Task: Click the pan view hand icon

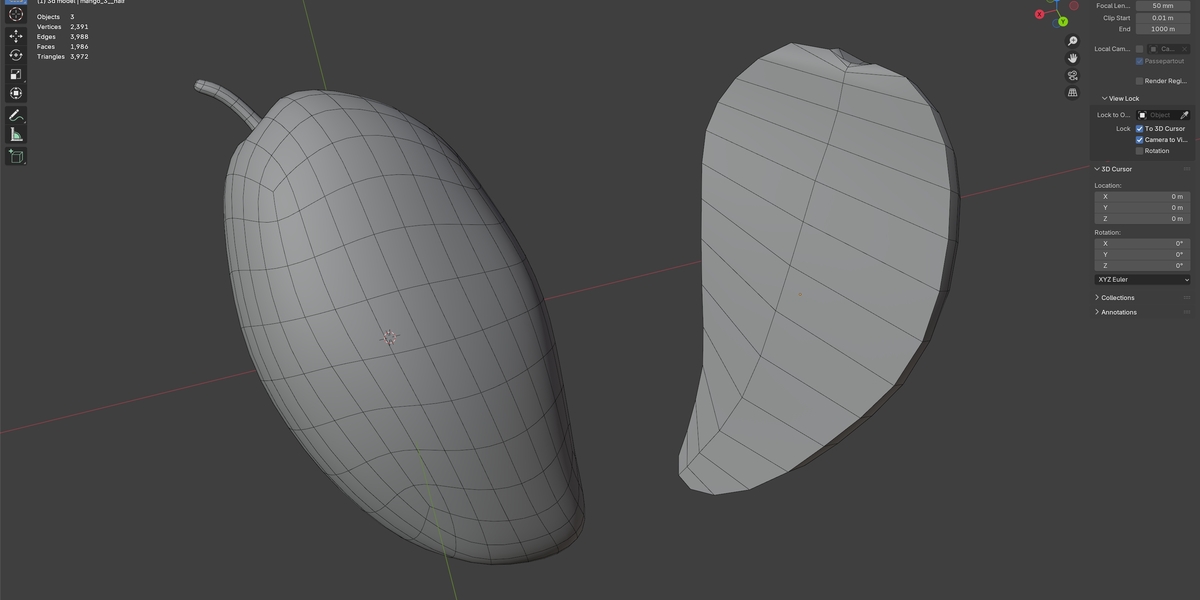Action: point(1073,58)
